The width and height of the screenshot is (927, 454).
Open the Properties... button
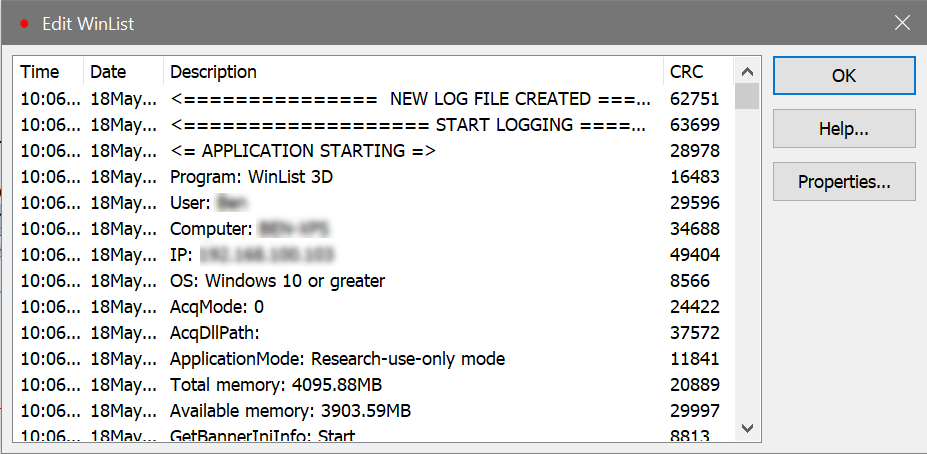[x=844, y=181]
